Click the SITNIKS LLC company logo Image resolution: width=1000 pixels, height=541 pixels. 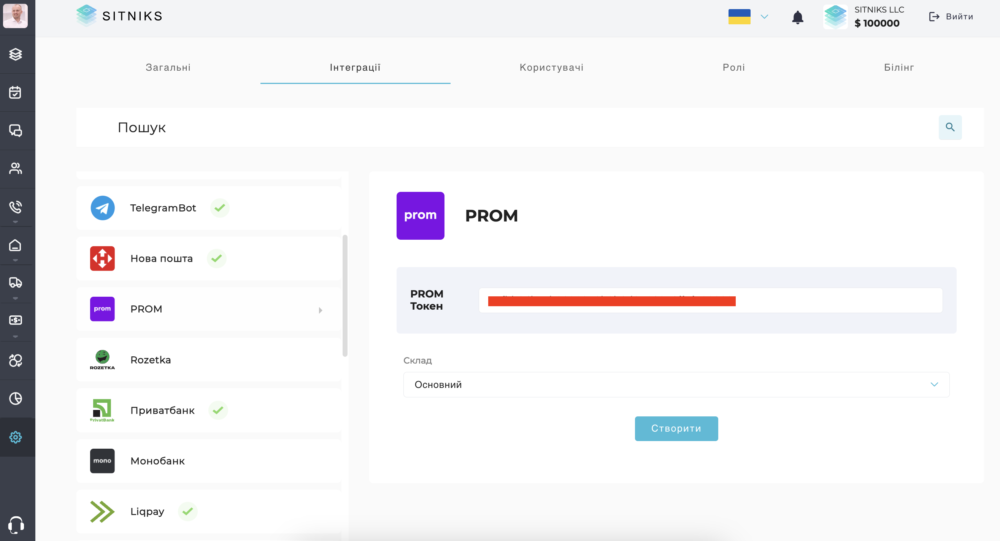pyautogui.click(x=835, y=17)
